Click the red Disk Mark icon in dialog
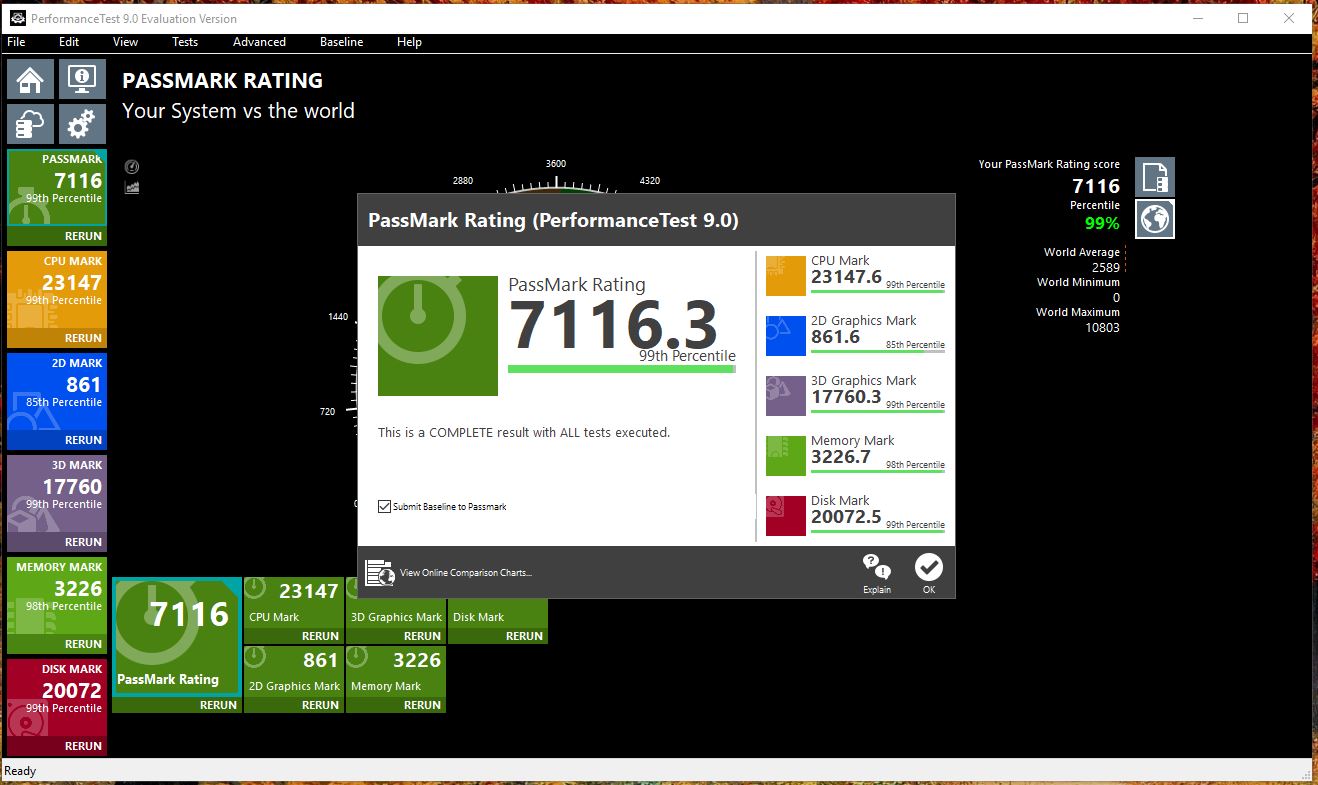 [786, 516]
